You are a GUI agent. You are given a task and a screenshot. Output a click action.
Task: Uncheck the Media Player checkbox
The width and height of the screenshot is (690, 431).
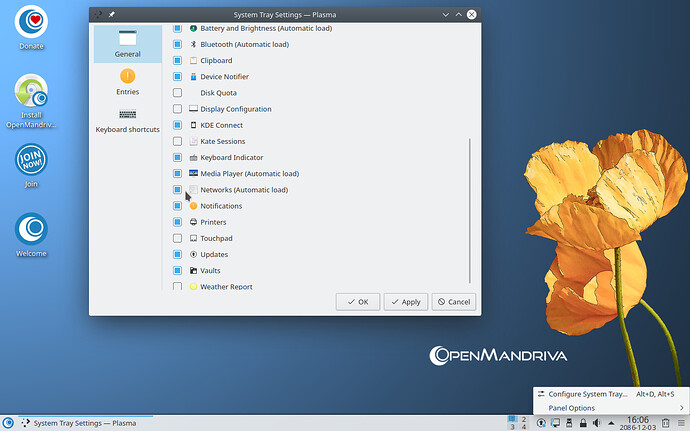[177, 173]
